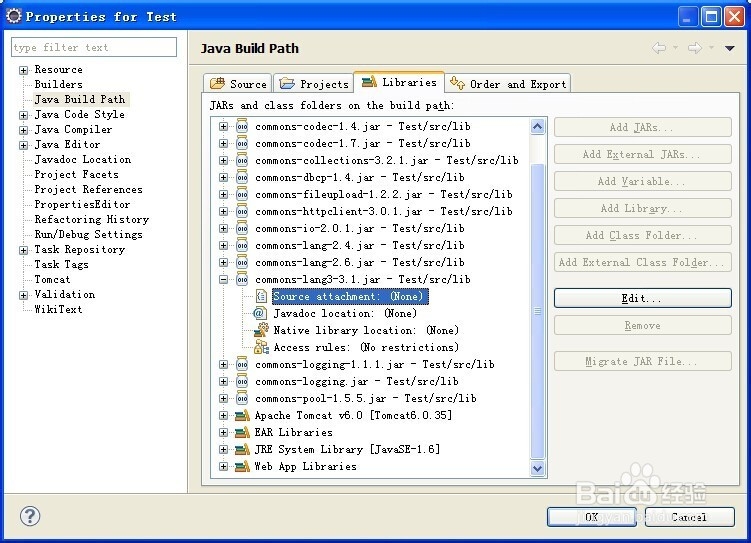Expand the Resource tree node
Image resolution: width=751 pixels, height=543 pixels.
(23, 70)
